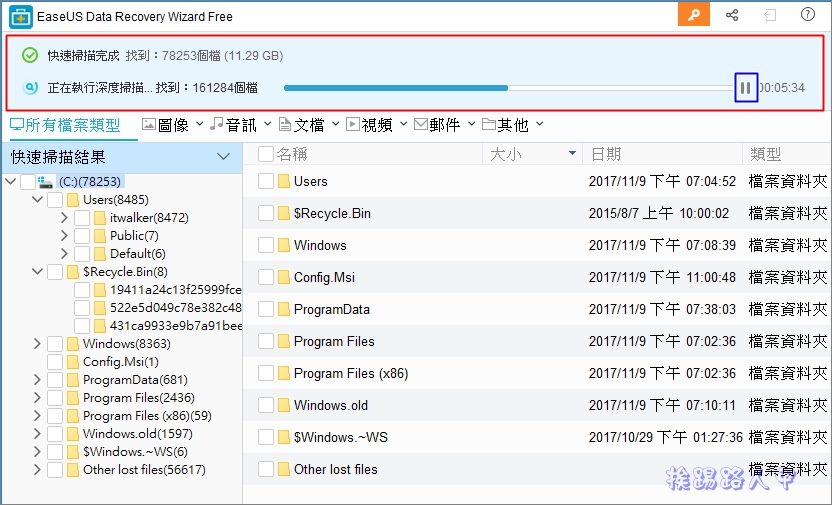This screenshot has width=832, height=505.
Task: Tick the select-all checkbox beside 名稱
Action: point(265,154)
